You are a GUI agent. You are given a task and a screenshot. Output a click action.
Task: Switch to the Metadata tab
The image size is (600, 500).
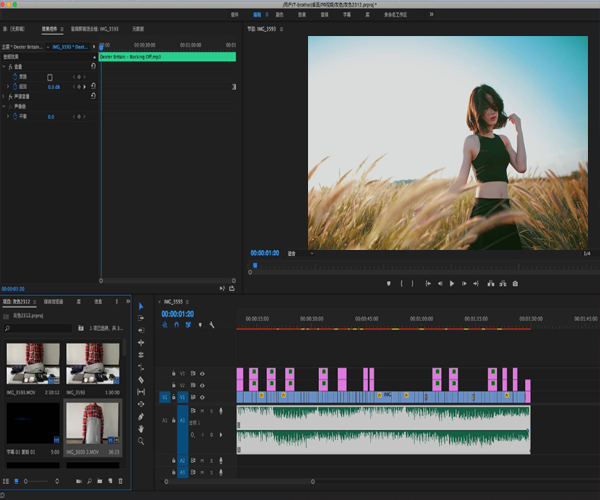tap(138, 29)
